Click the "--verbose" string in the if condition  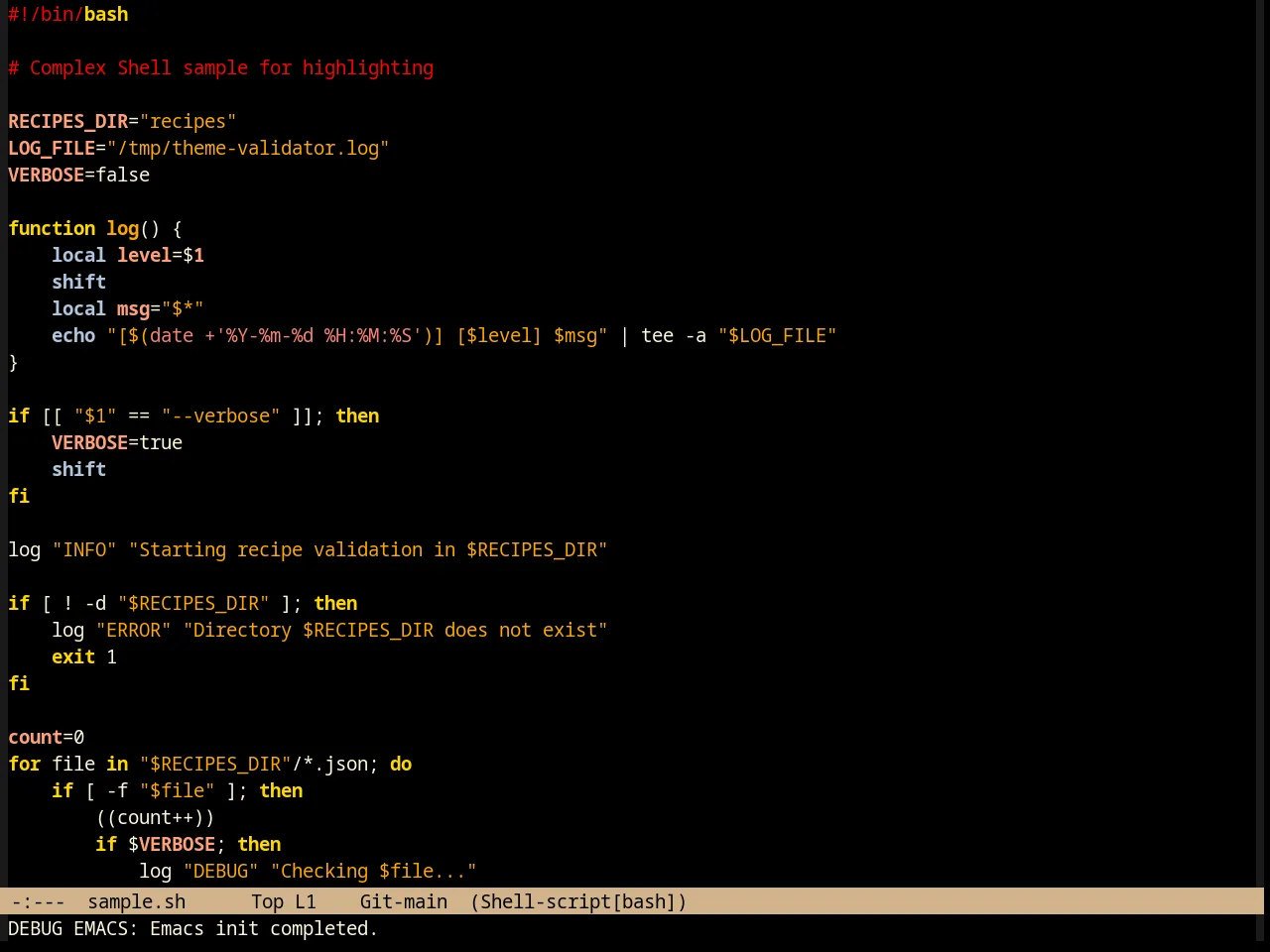(x=220, y=416)
